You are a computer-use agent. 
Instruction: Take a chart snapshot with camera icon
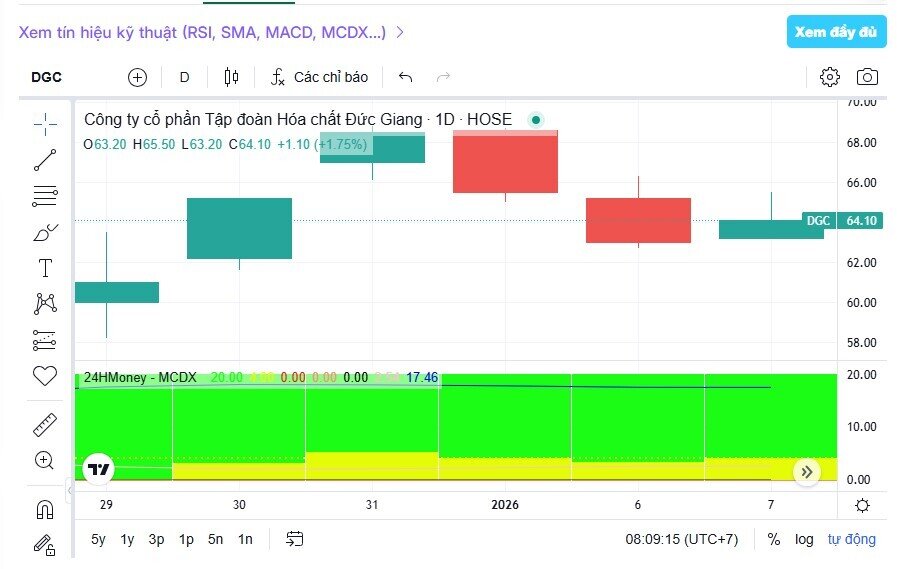(x=867, y=77)
